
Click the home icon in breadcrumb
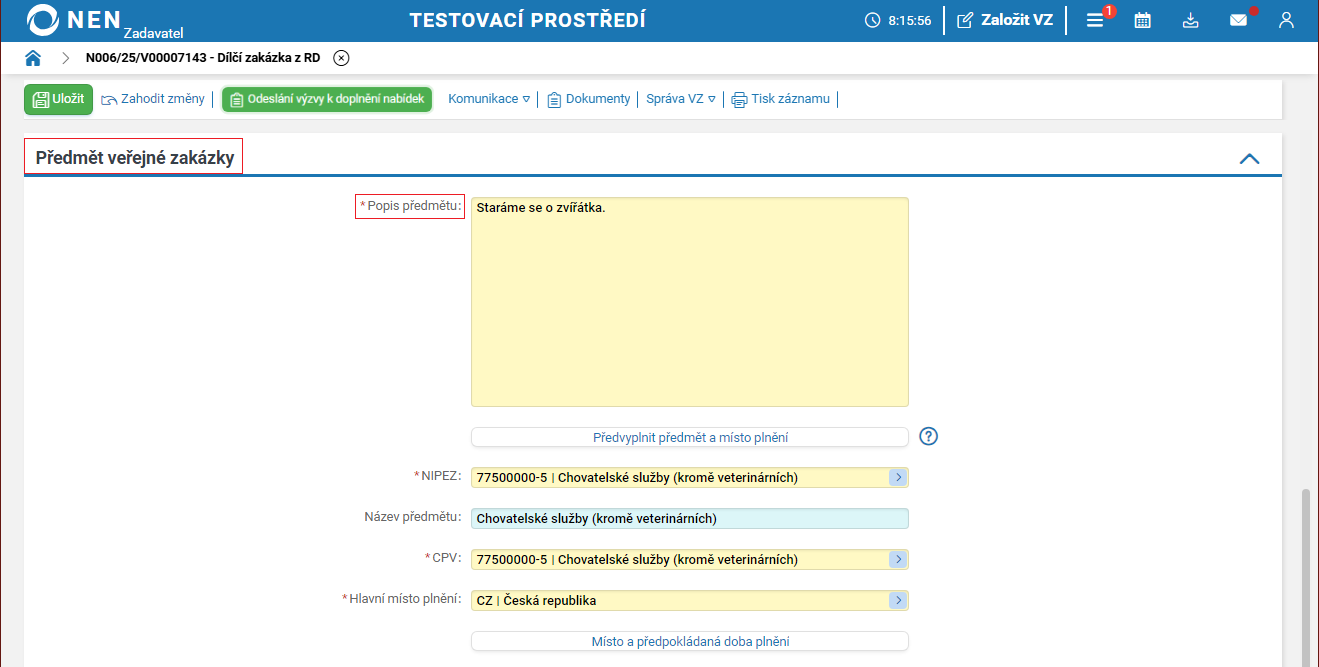click(33, 58)
